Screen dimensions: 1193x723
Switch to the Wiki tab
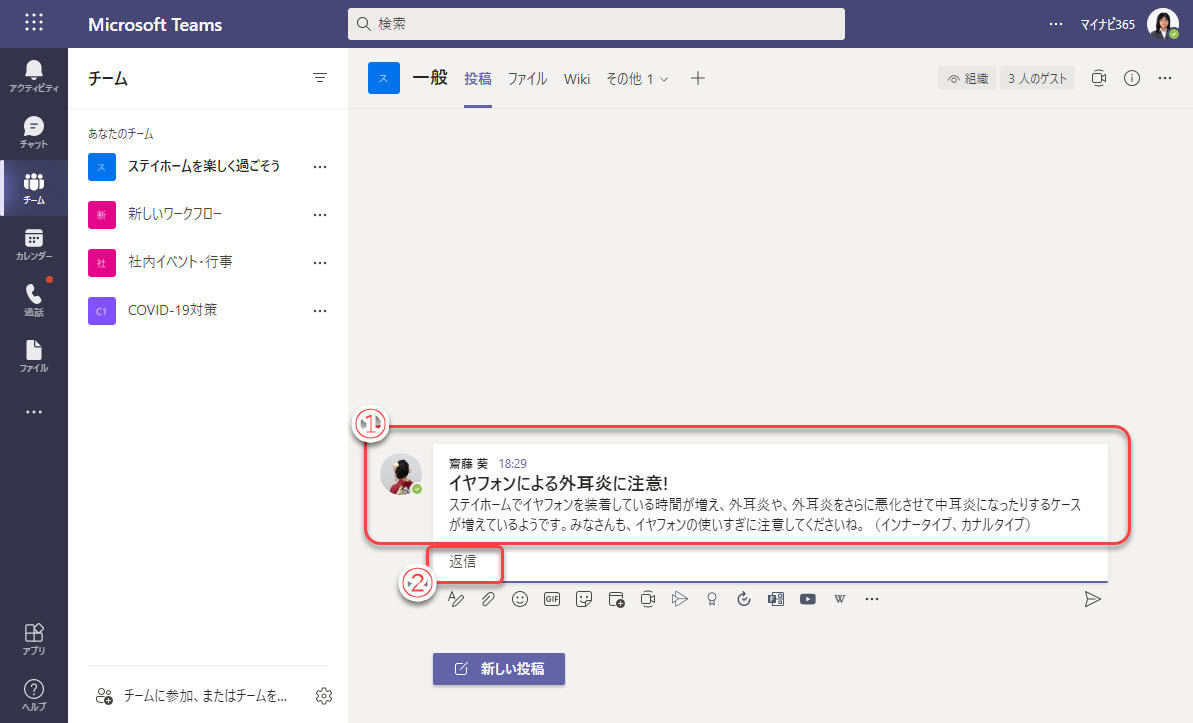coord(577,78)
